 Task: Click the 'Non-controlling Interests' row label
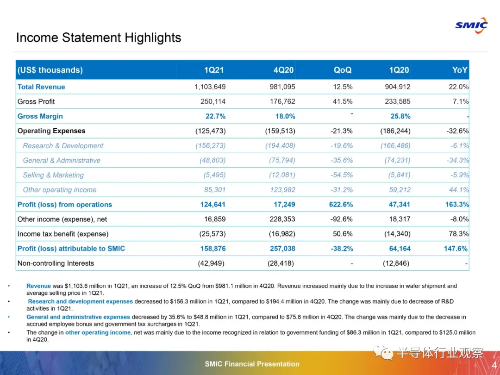(56, 263)
